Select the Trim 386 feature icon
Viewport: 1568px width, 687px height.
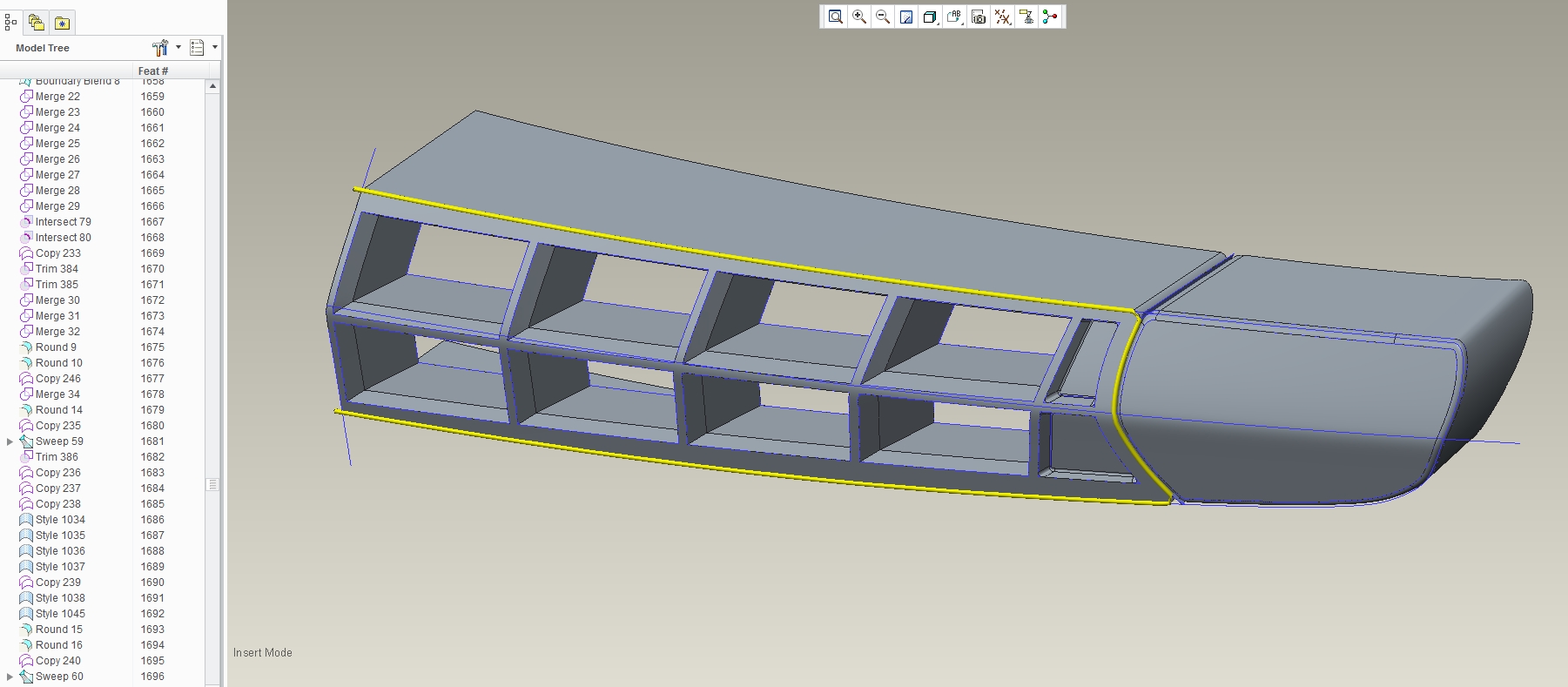(x=26, y=457)
